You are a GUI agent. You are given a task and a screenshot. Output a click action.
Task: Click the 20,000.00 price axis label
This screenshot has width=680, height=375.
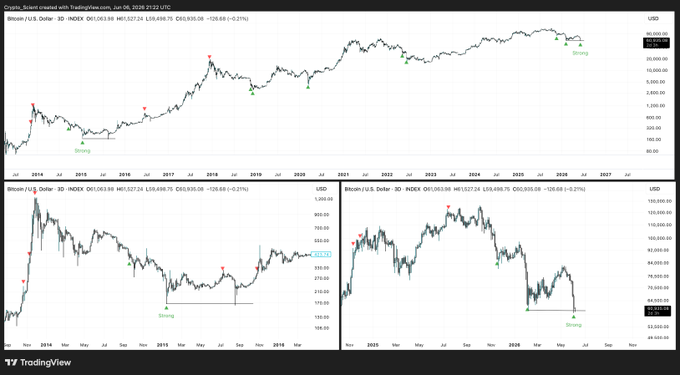coord(657,59)
